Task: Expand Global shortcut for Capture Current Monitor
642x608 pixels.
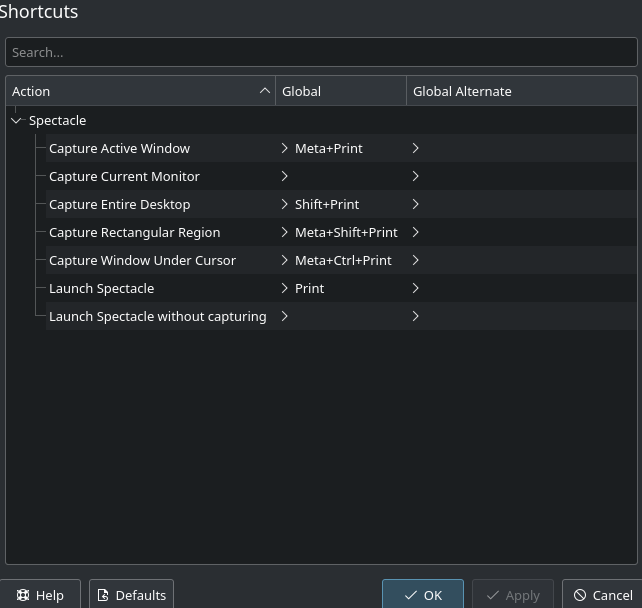Action: (285, 176)
